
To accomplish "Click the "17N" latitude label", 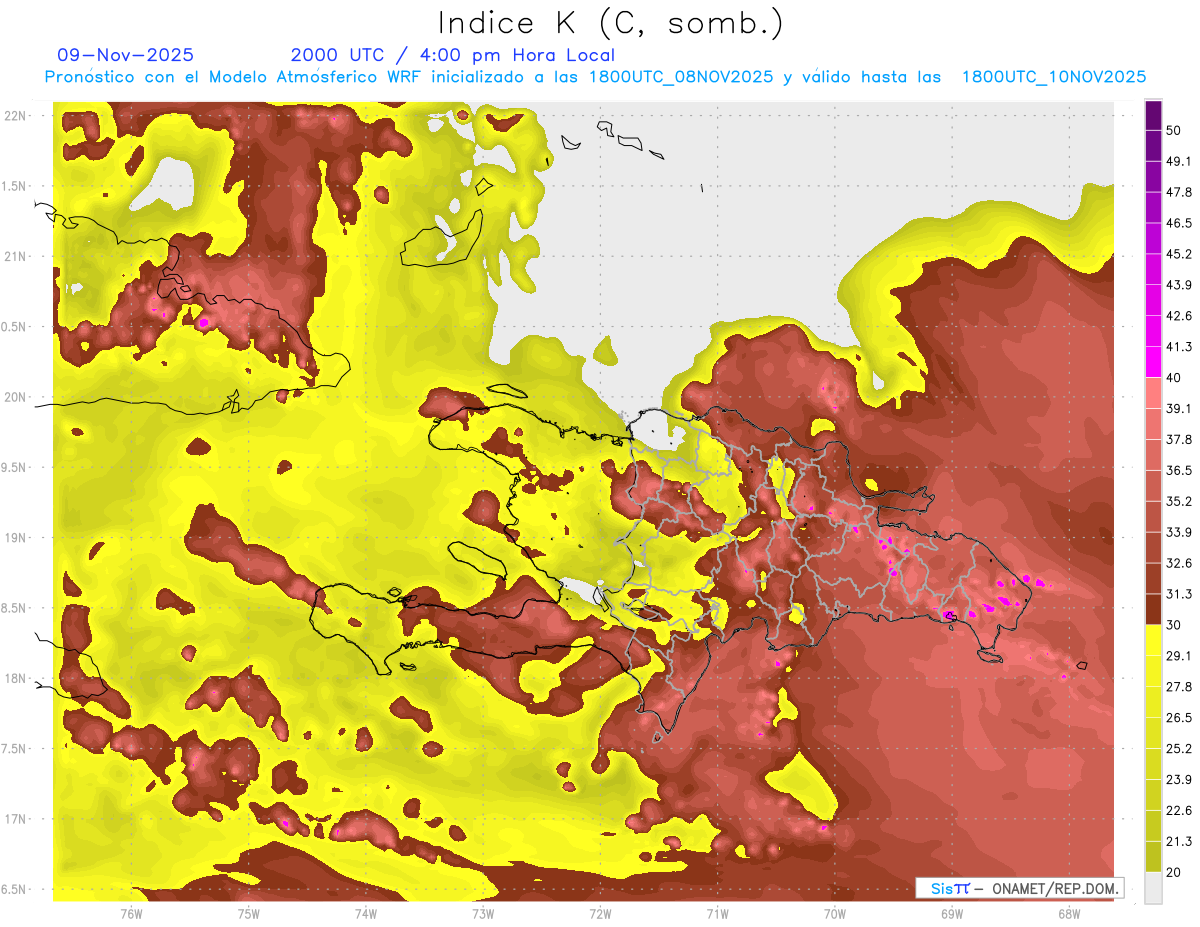I will point(16,819).
